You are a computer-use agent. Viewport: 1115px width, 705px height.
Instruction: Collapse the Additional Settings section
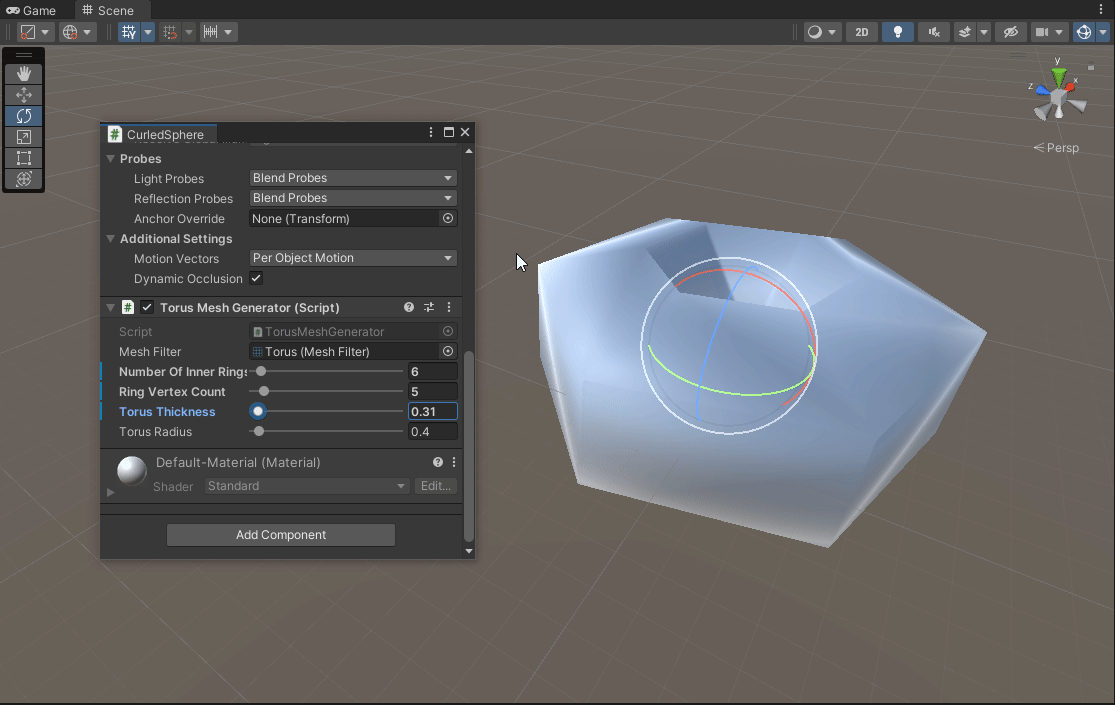111,239
